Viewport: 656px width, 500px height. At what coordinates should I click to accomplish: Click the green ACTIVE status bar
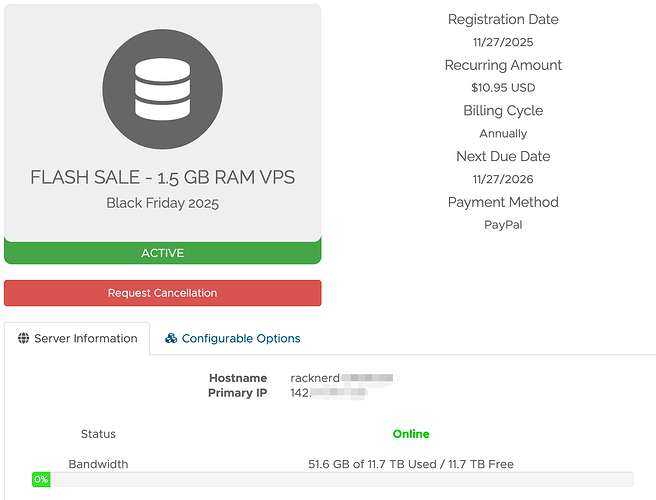pos(163,253)
